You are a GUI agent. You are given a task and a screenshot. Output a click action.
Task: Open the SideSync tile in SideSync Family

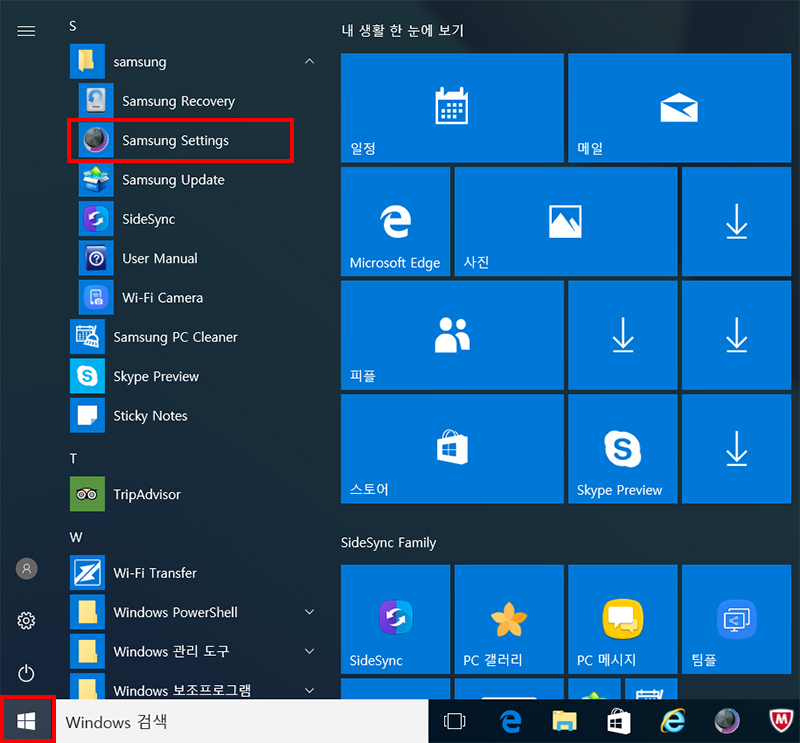coord(395,619)
